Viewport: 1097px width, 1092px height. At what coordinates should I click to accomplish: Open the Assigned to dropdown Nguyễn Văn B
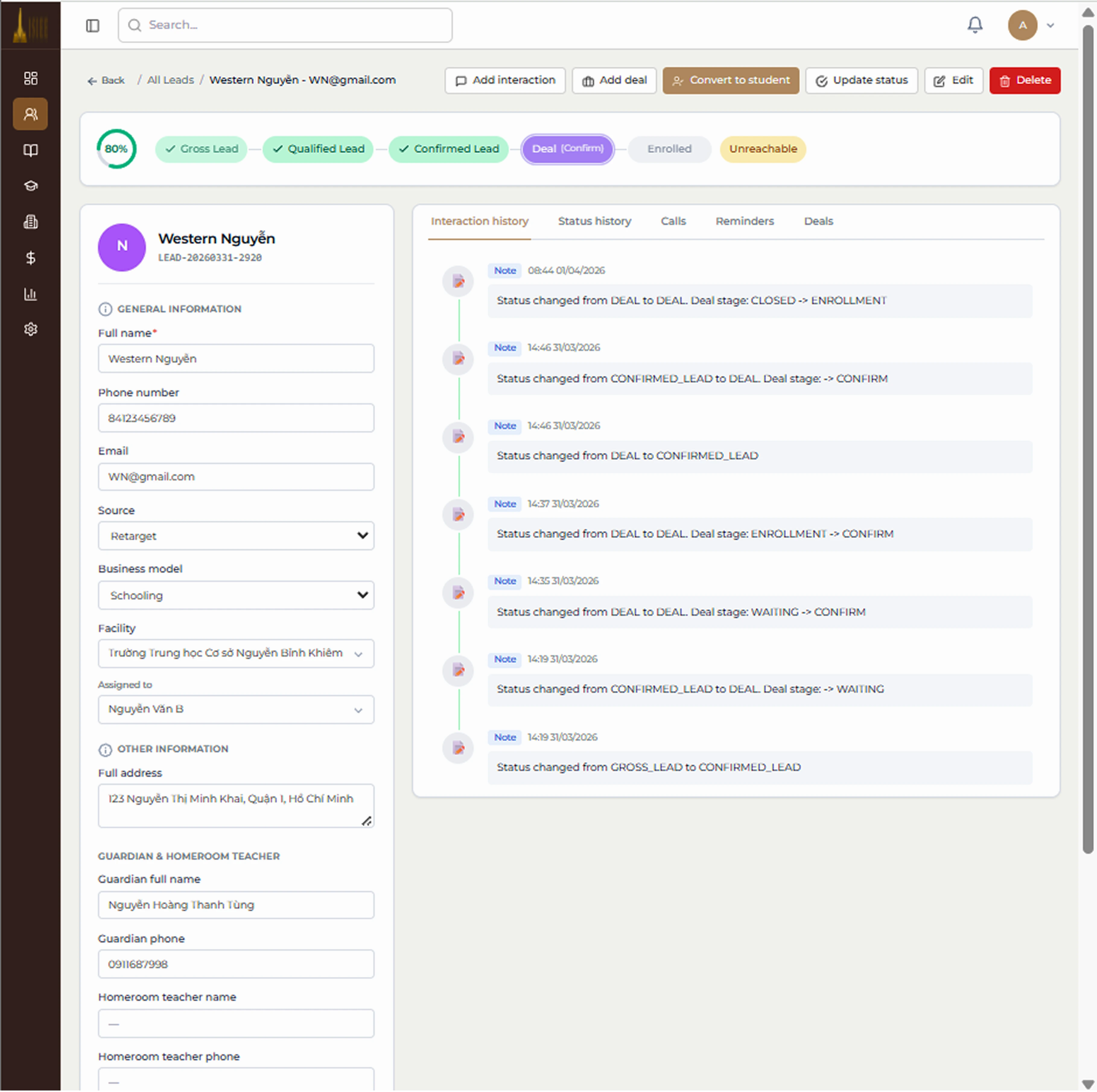(x=236, y=710)
